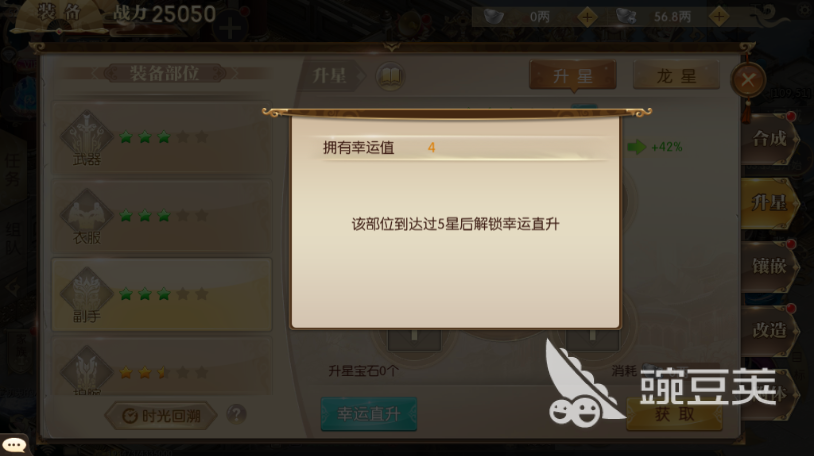Open the chat bubble icon
Viewport: 814px width, 456px height.
14,445
